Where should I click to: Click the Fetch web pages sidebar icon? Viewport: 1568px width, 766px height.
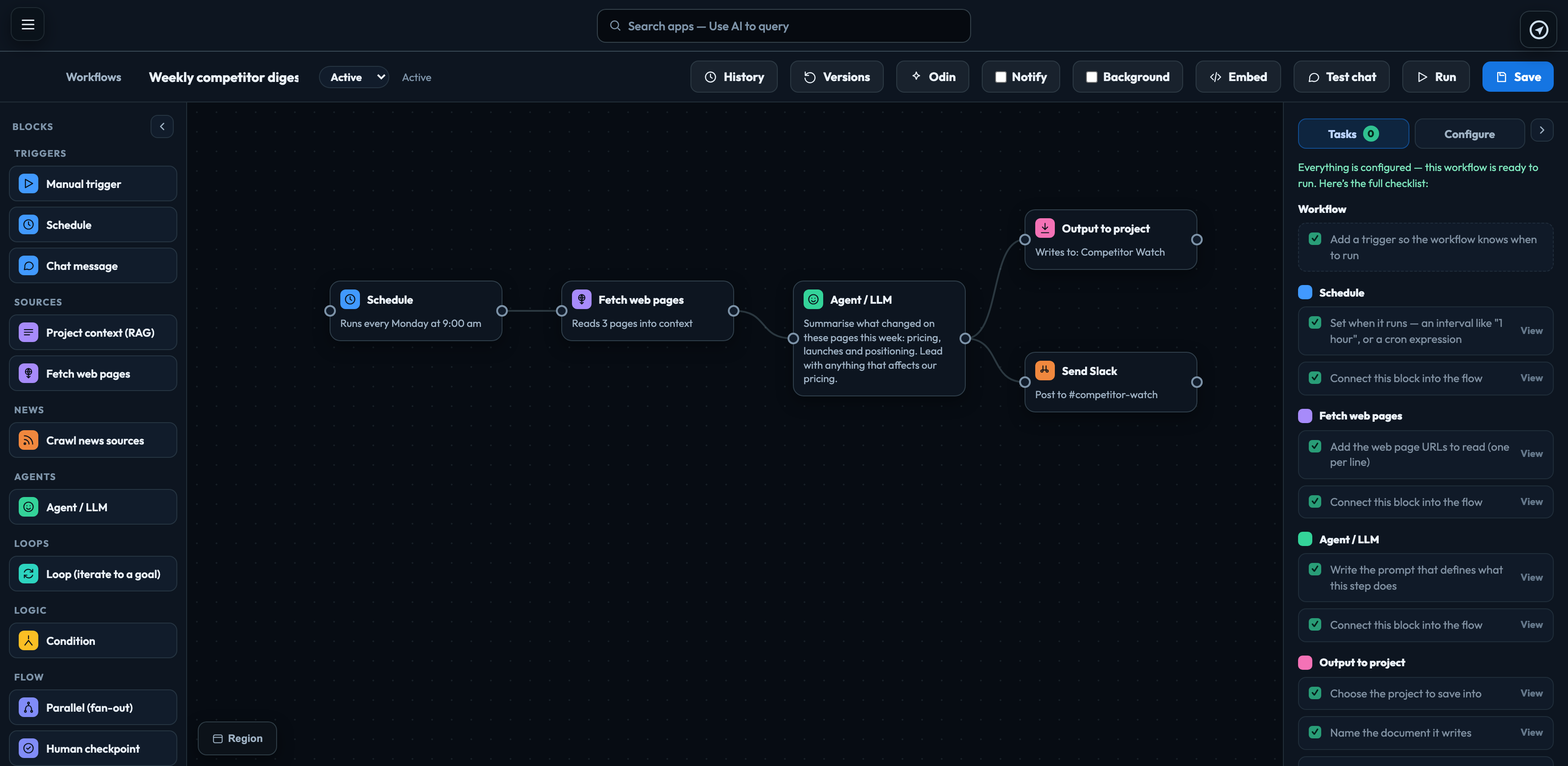pos(29,373)
